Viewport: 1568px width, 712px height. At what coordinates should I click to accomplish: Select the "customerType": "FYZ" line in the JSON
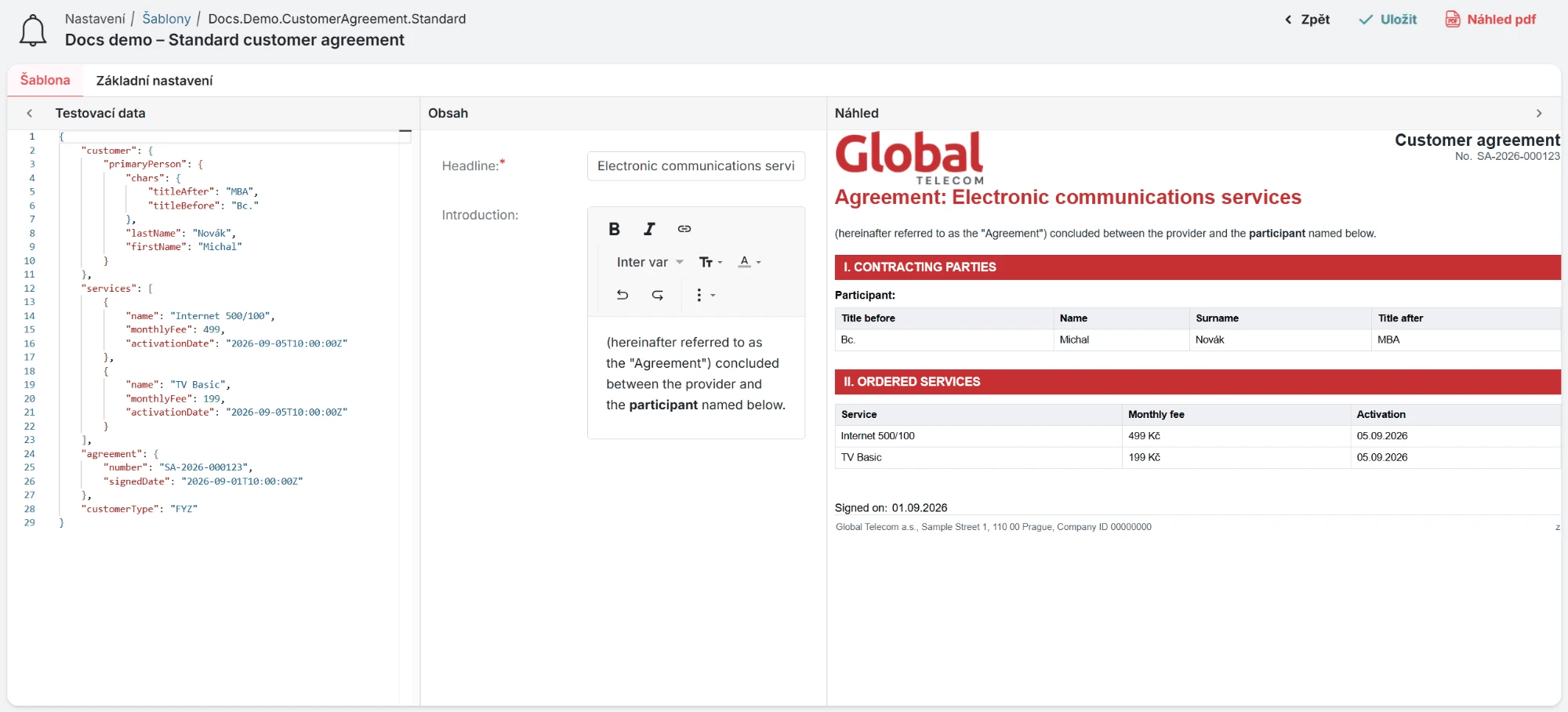(140, 509)
